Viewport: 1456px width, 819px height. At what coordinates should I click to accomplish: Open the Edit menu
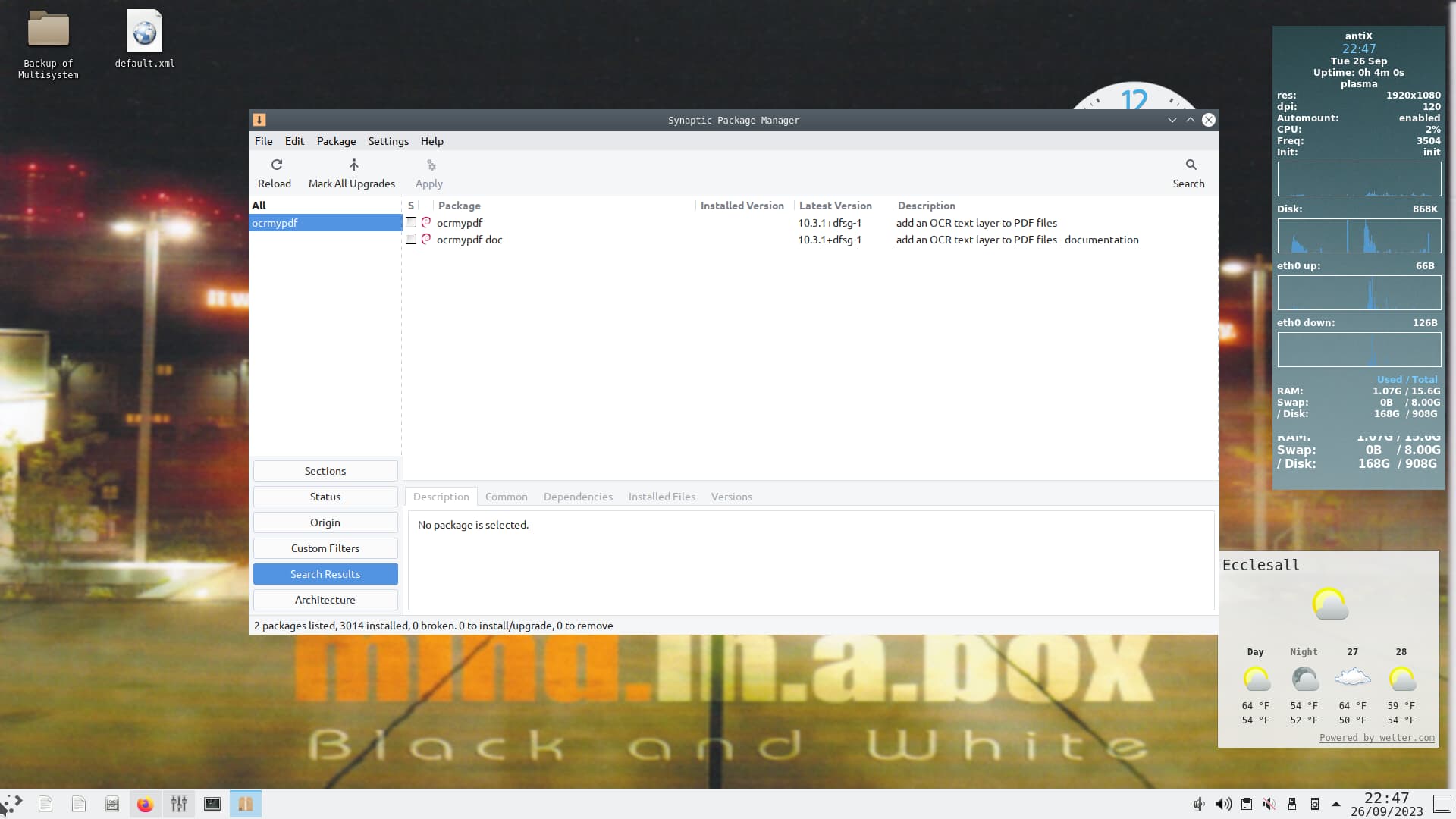click(x=294, y=141)
